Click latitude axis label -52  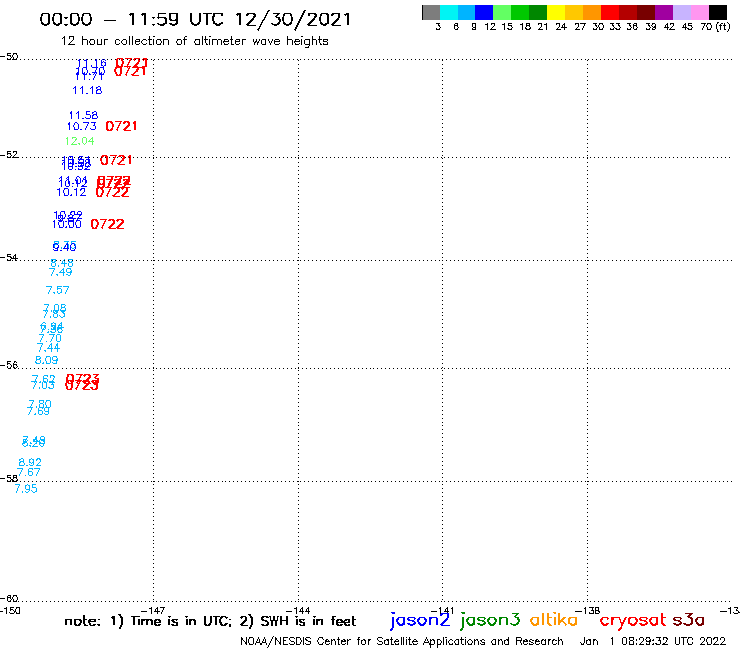(9, 154)
